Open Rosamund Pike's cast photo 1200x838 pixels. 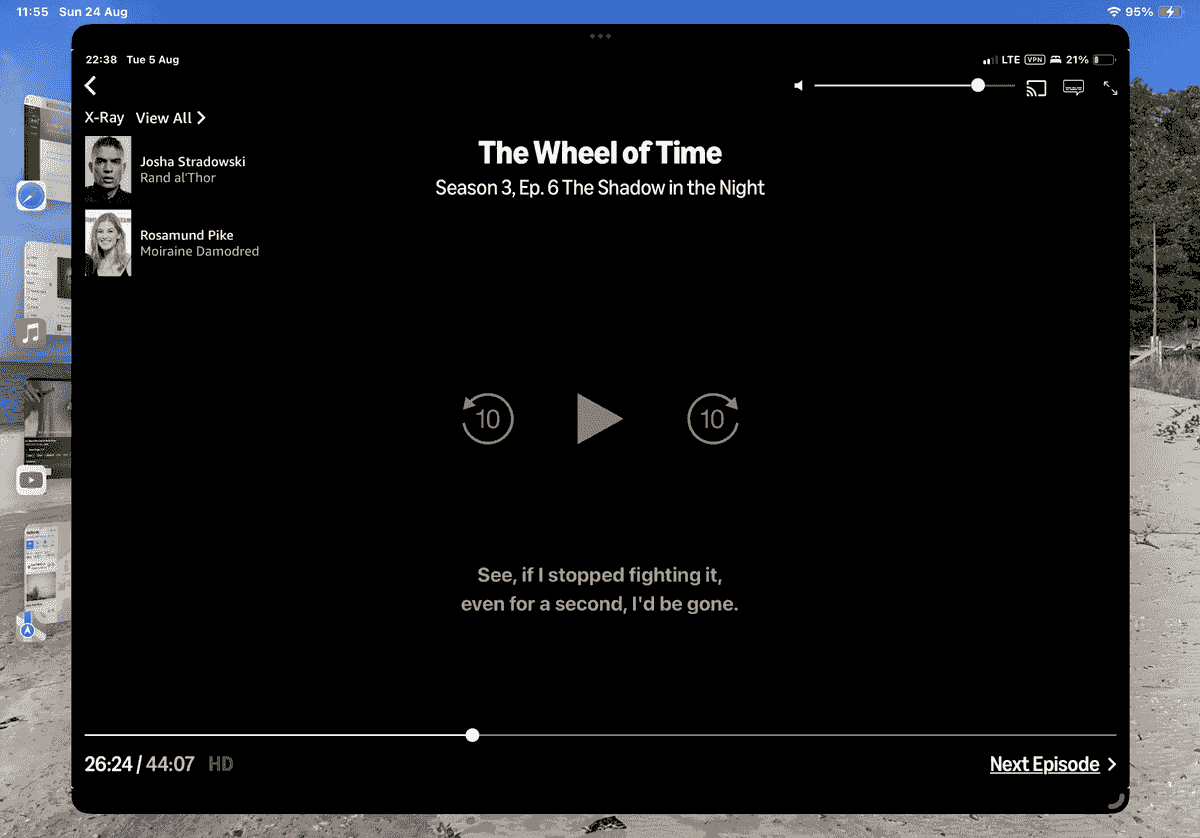108,242
